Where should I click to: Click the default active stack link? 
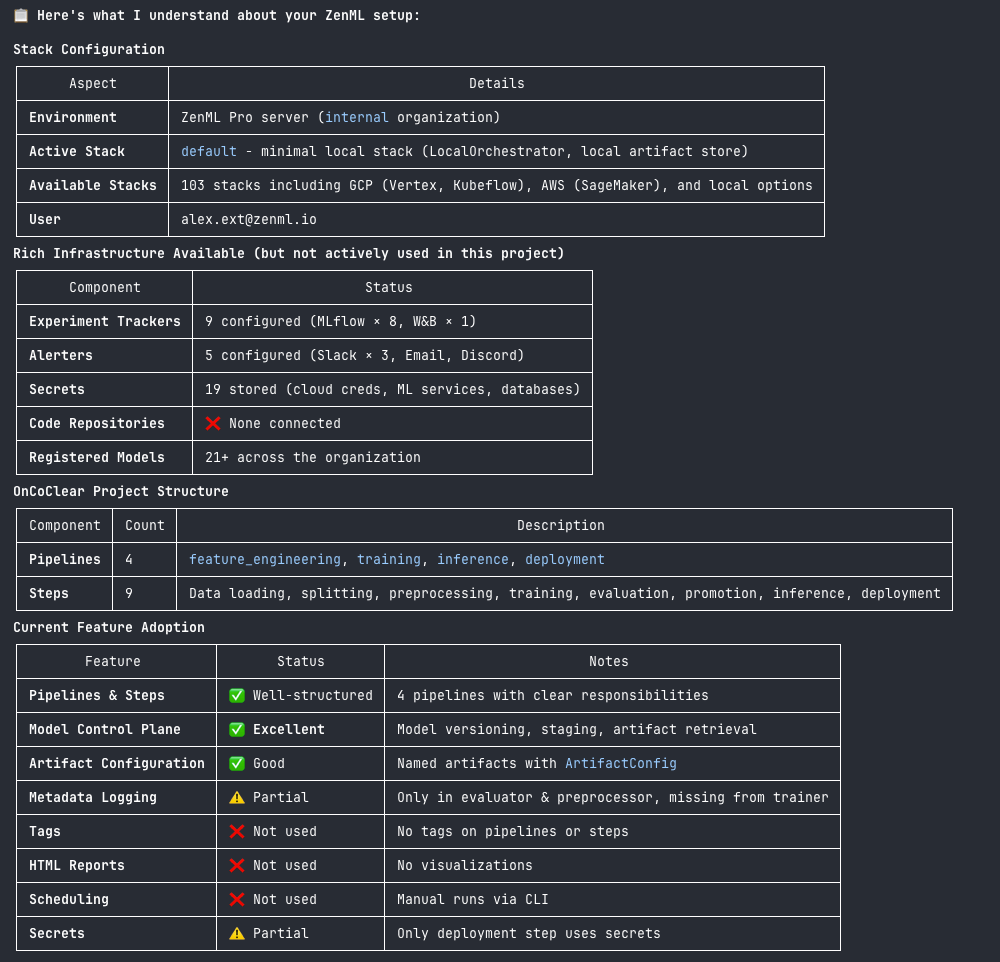point(208,151)
